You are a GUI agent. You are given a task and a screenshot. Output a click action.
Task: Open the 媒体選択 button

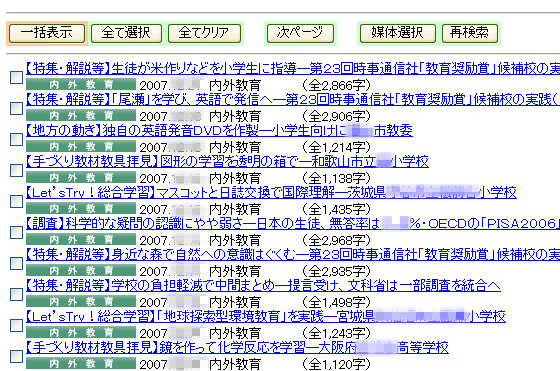pos(398,33)
